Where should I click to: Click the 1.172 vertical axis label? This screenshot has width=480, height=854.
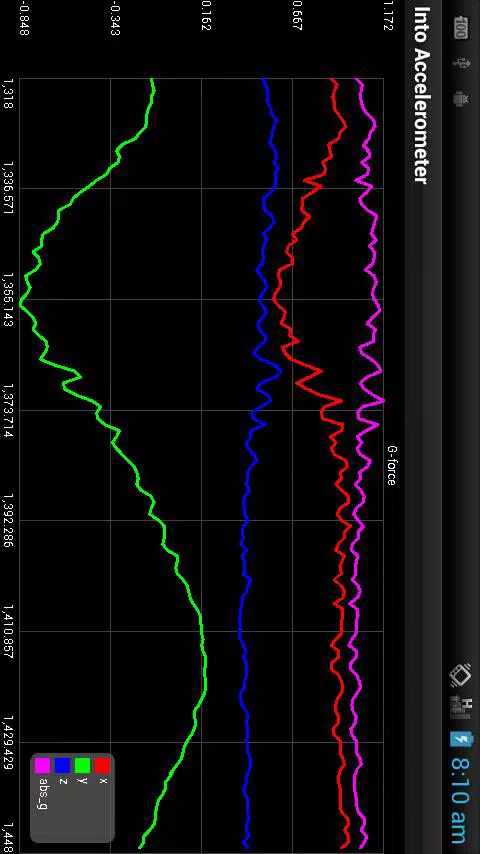388,15
